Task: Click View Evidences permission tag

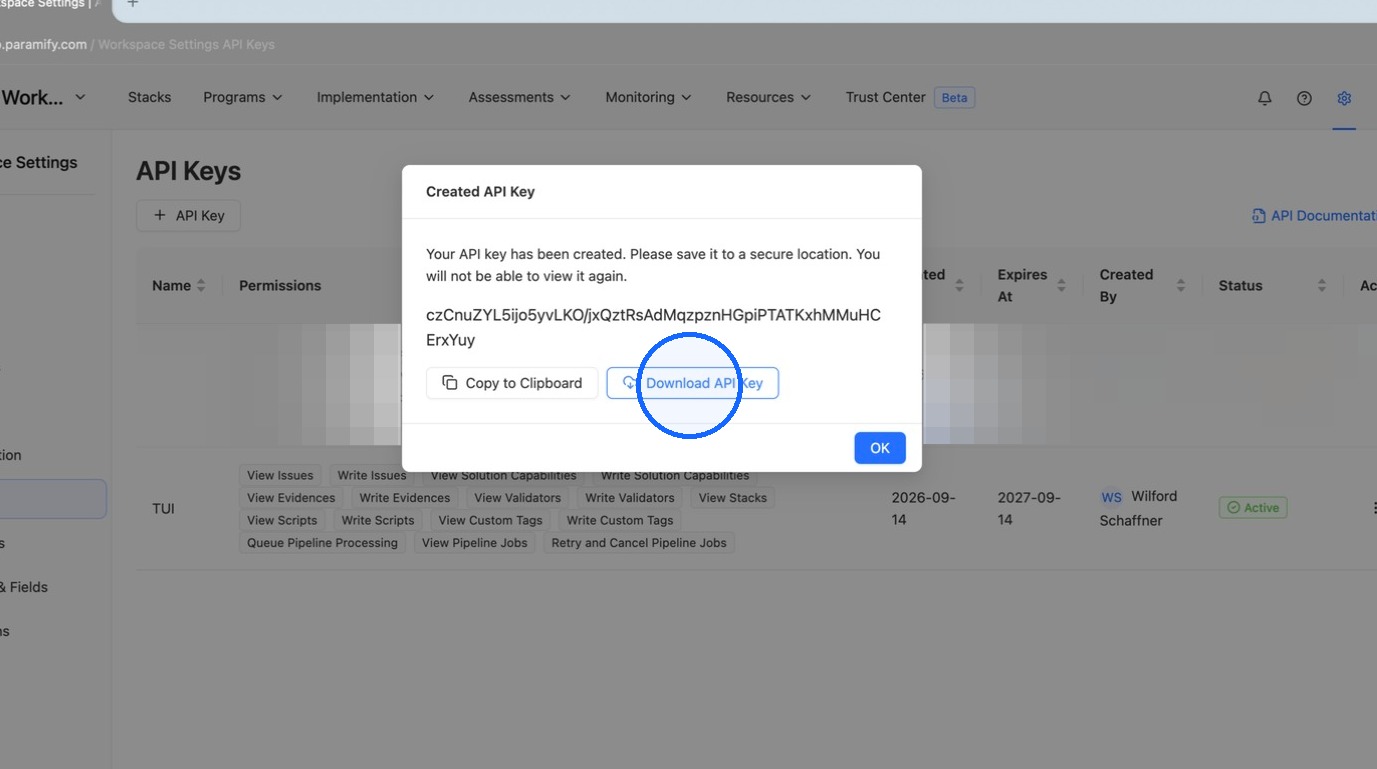Action: pos(291,498)
